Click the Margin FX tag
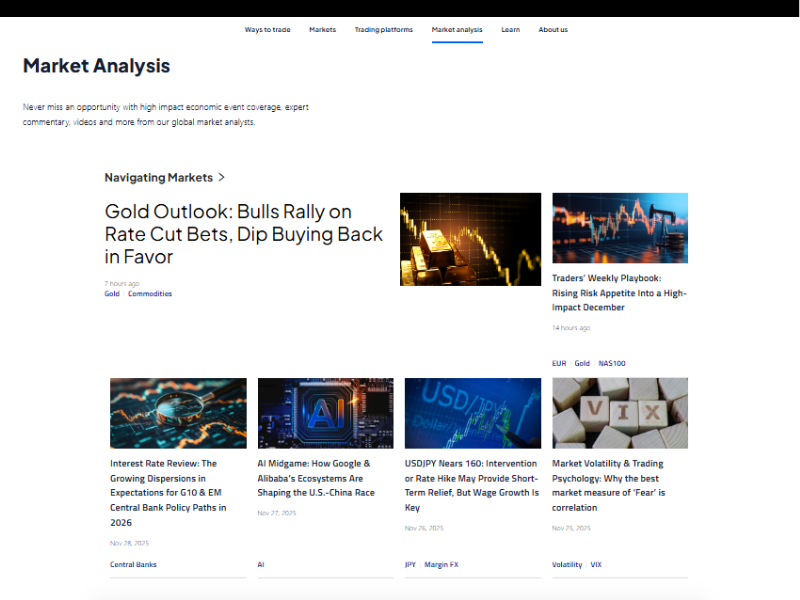Screen dimensions: 800x600 pyautogui.click(x=442, y=565)
